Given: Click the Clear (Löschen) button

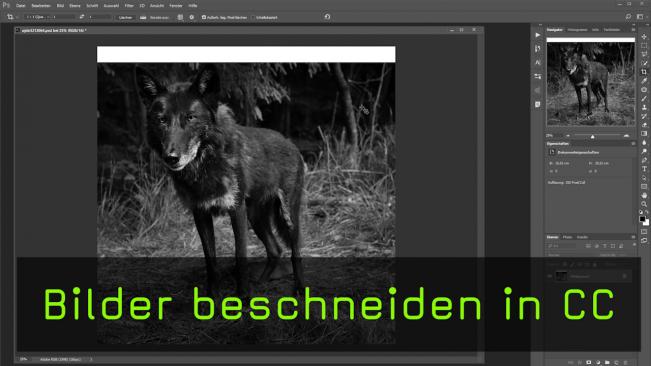Looking at the screenshot, I should [x=125, y=17].
